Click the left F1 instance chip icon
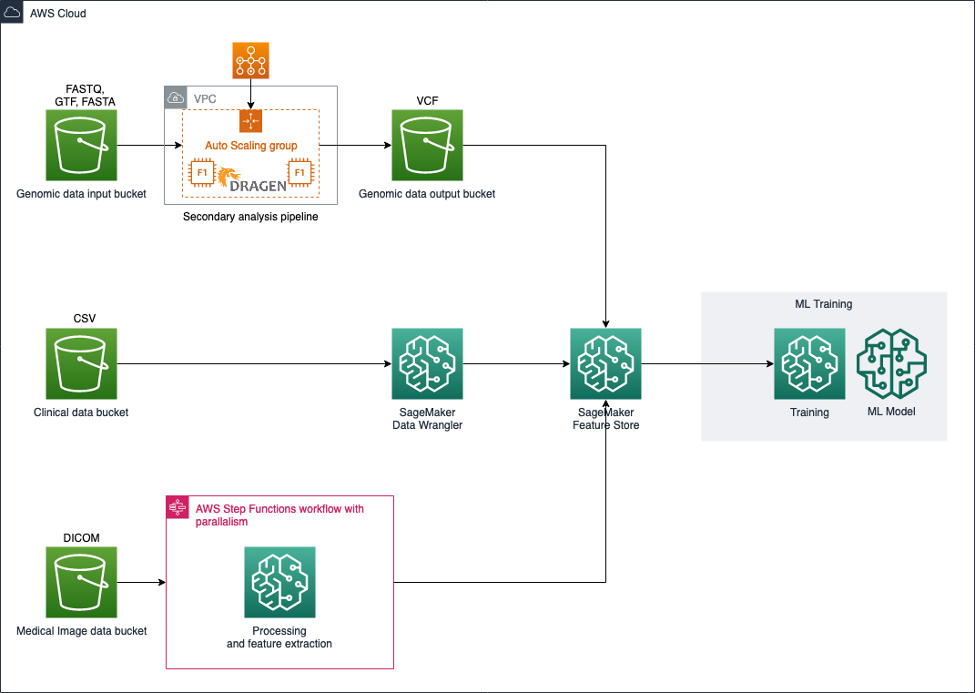Screen dimensions: 977x693 coord(200,171)
